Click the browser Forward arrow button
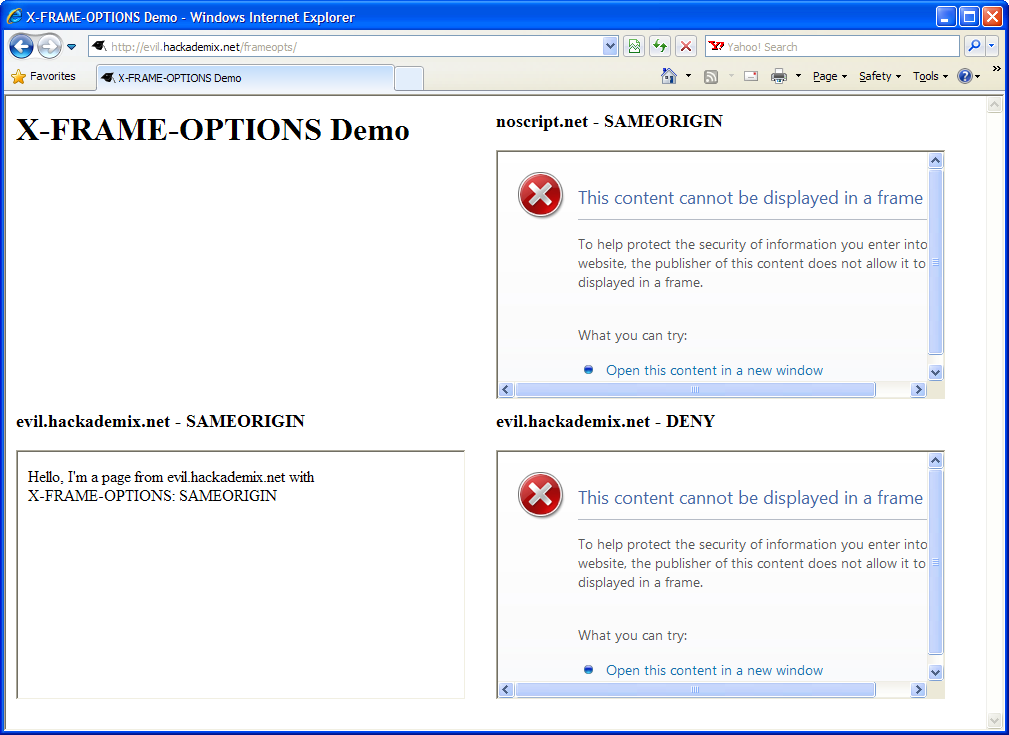 49,46
